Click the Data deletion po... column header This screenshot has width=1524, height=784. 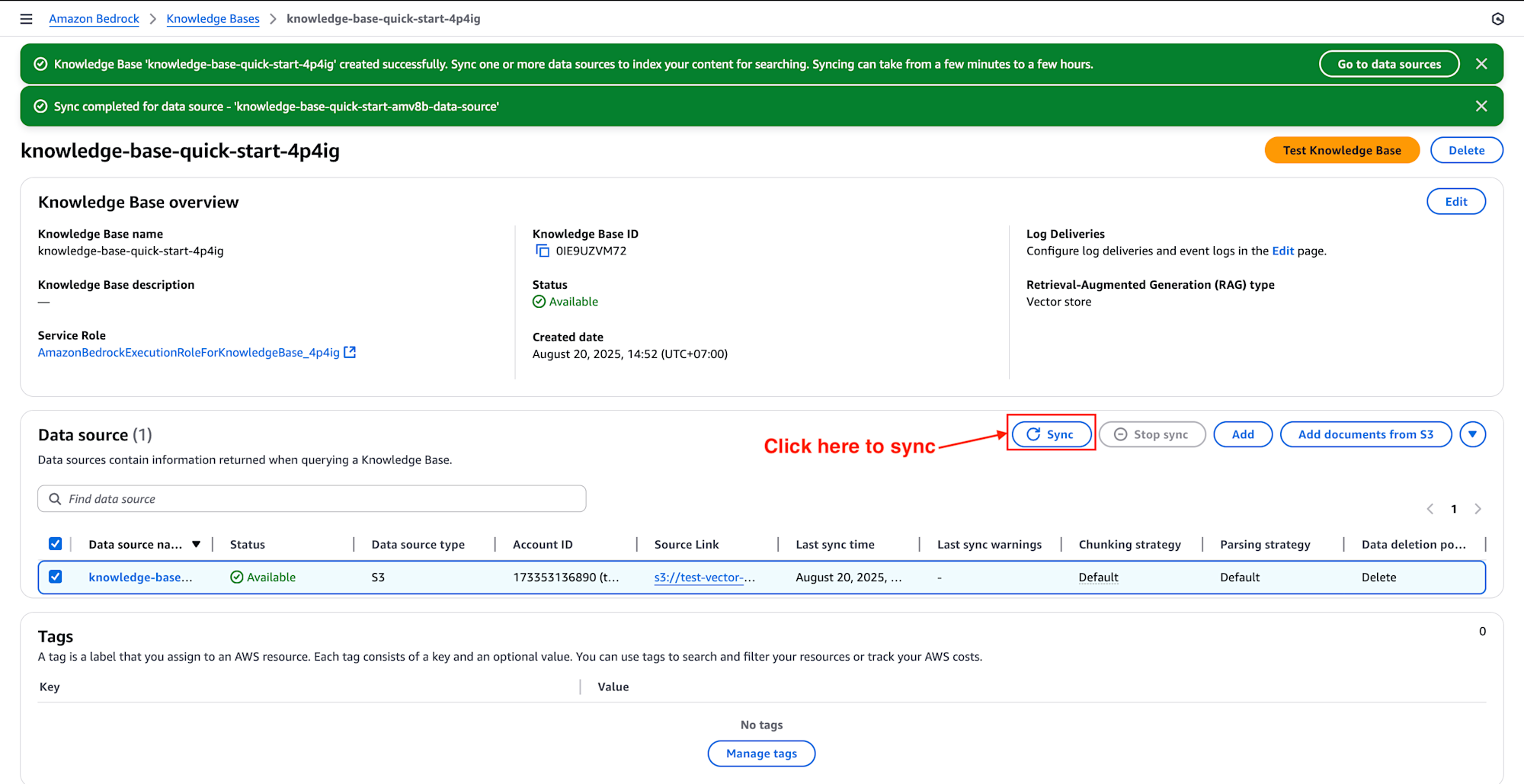pos(1414,545)
